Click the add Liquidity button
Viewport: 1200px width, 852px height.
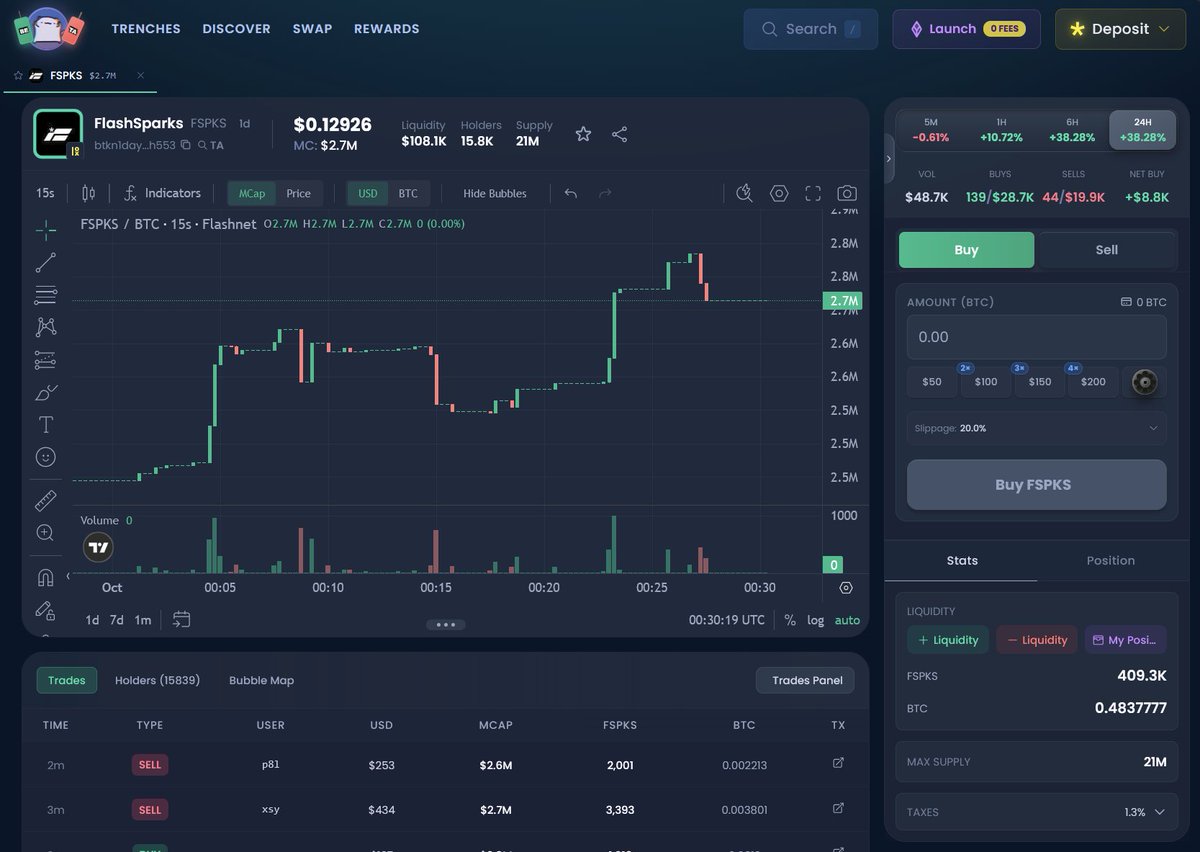click(x=948, y=640)
